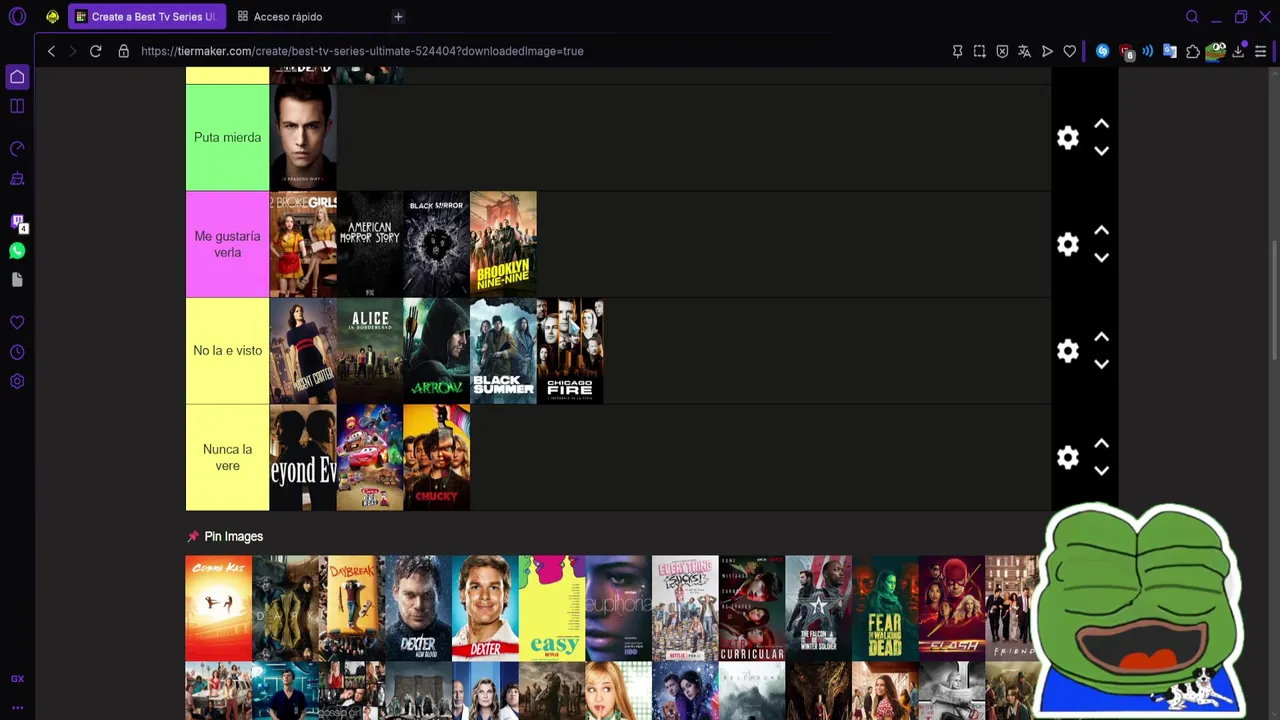Move Me gustaría verla row down
This screenshot has height=720, width=1280.
(1101, 258)
